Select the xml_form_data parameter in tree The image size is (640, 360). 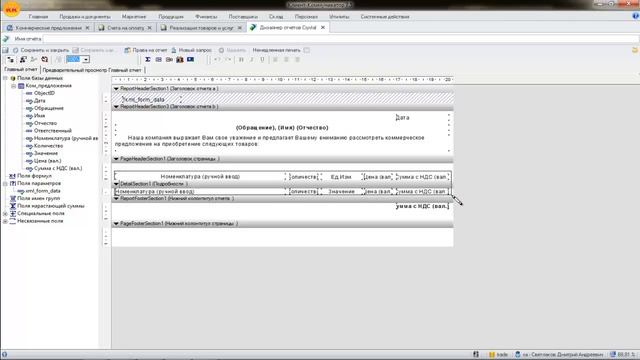coord(43,191)
